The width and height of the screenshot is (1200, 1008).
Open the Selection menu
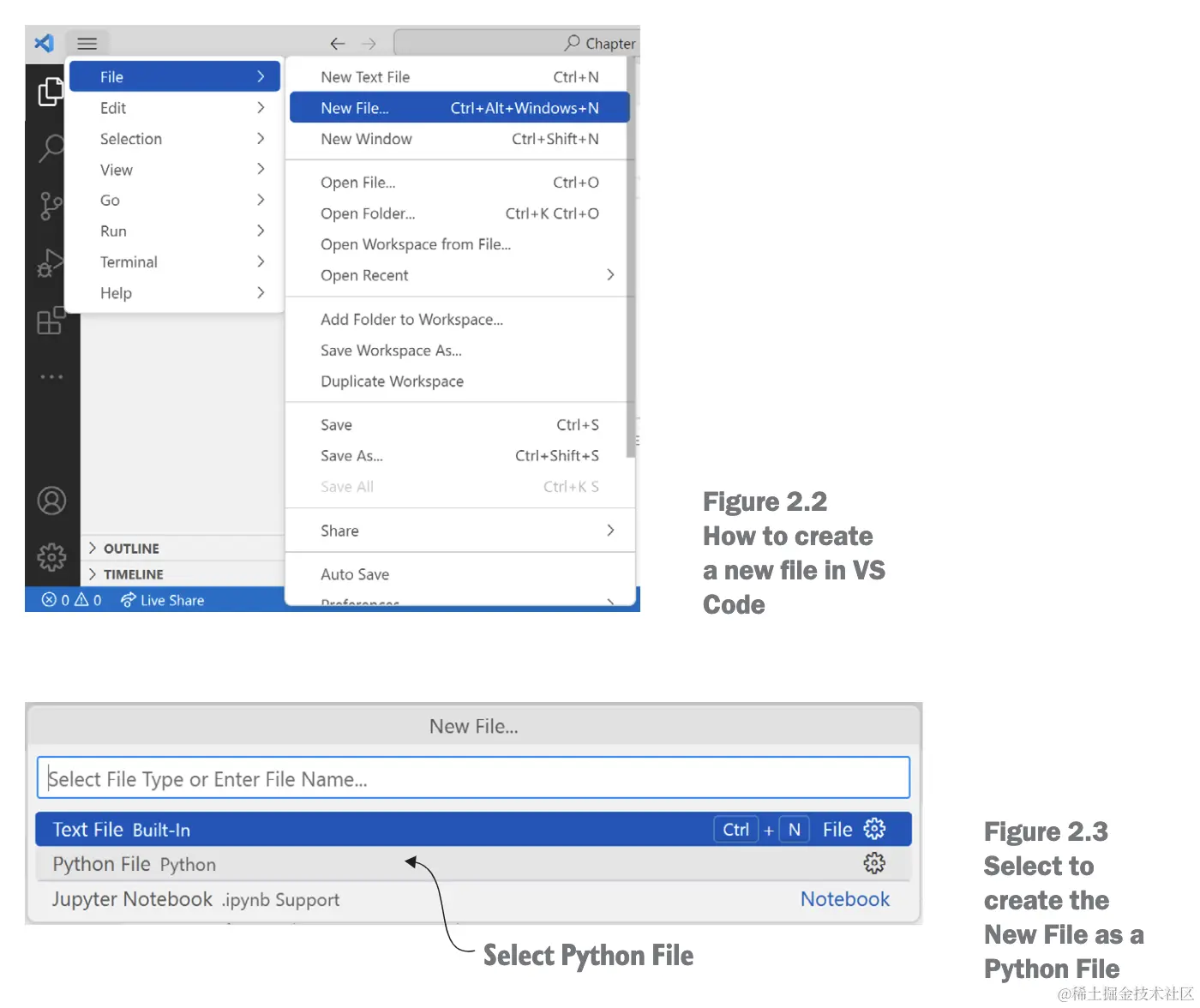pos(175,139)
